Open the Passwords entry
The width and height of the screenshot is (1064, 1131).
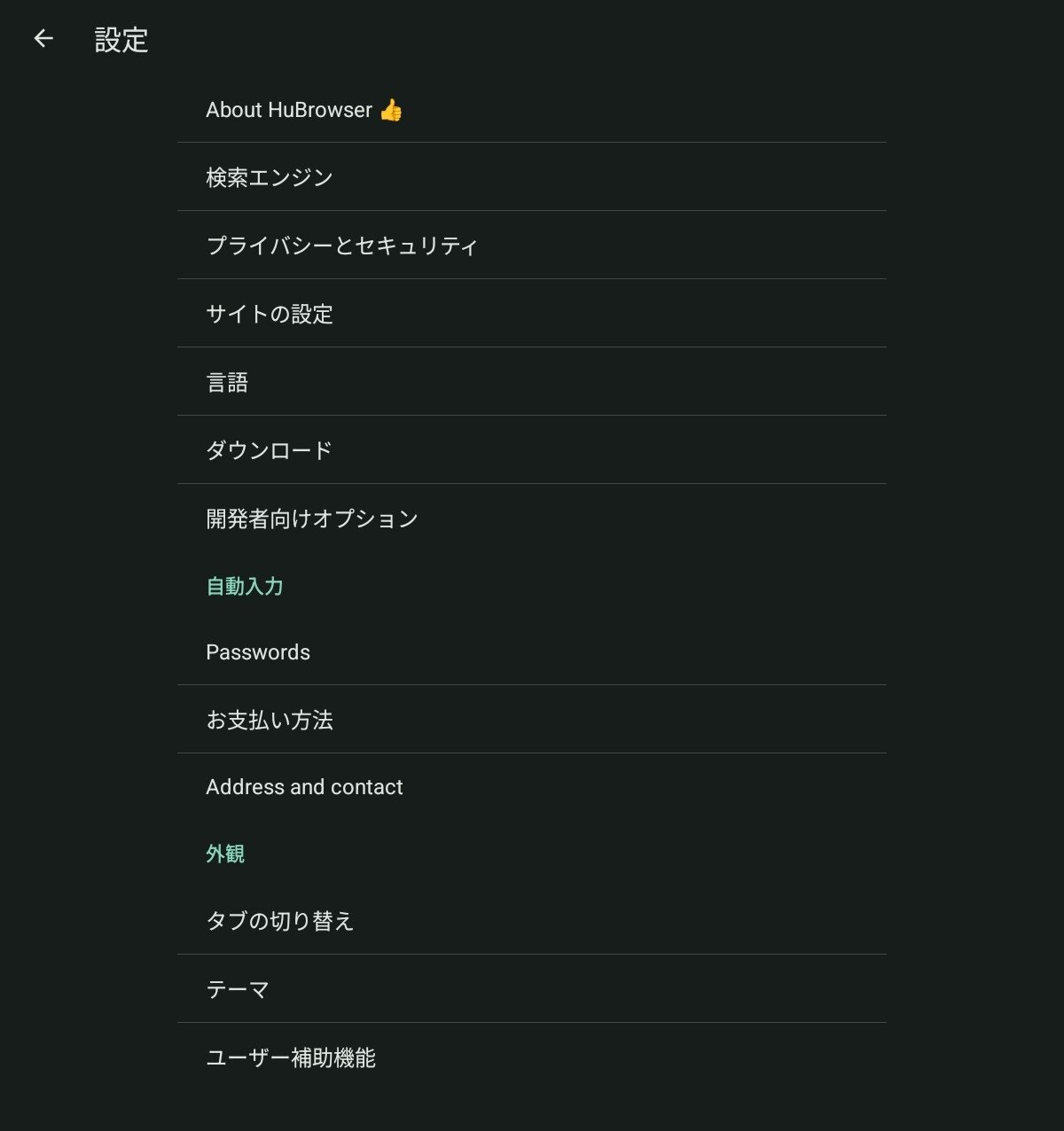[x=532, y=652]
